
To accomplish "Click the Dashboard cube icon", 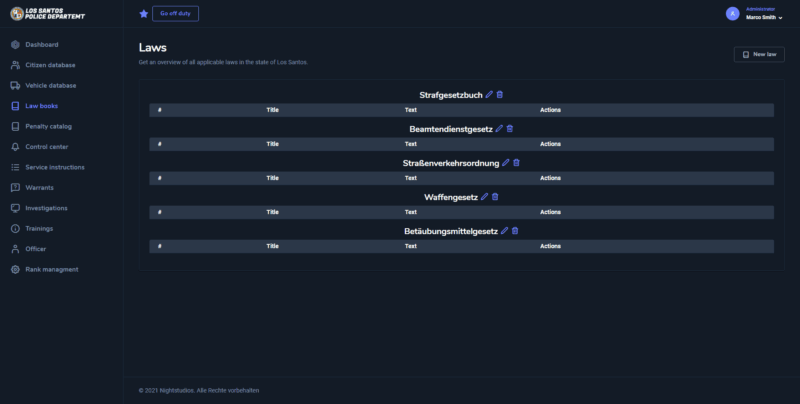I will (15, 45).
